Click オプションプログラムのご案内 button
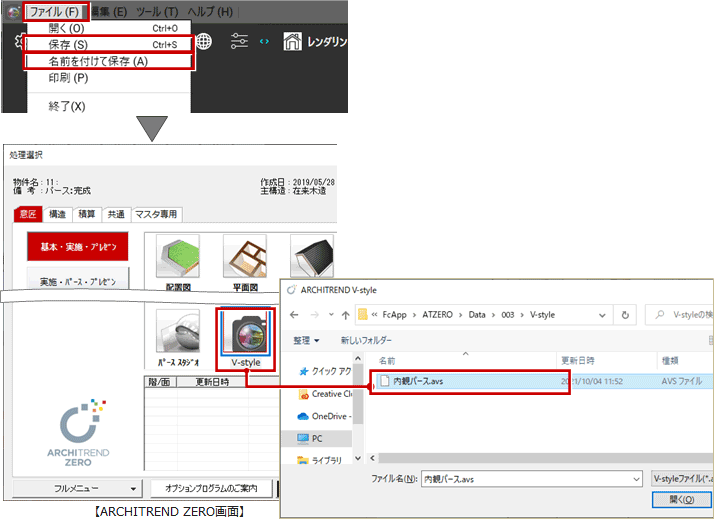Viewport: 714px width, 528px height. click(x=211, y=488)
